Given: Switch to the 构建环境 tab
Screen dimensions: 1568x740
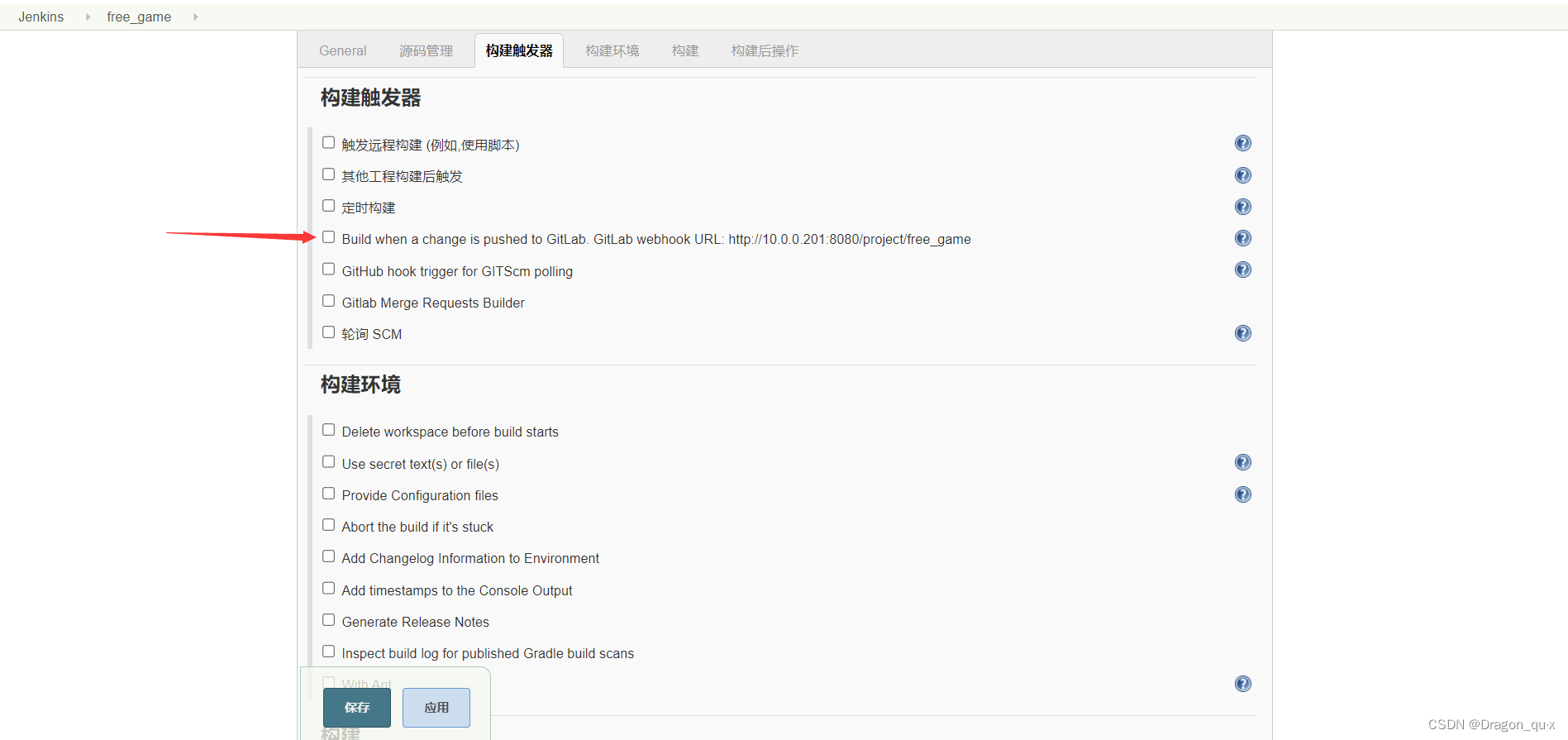Looking at the screenshot, I should pos(612,50).
